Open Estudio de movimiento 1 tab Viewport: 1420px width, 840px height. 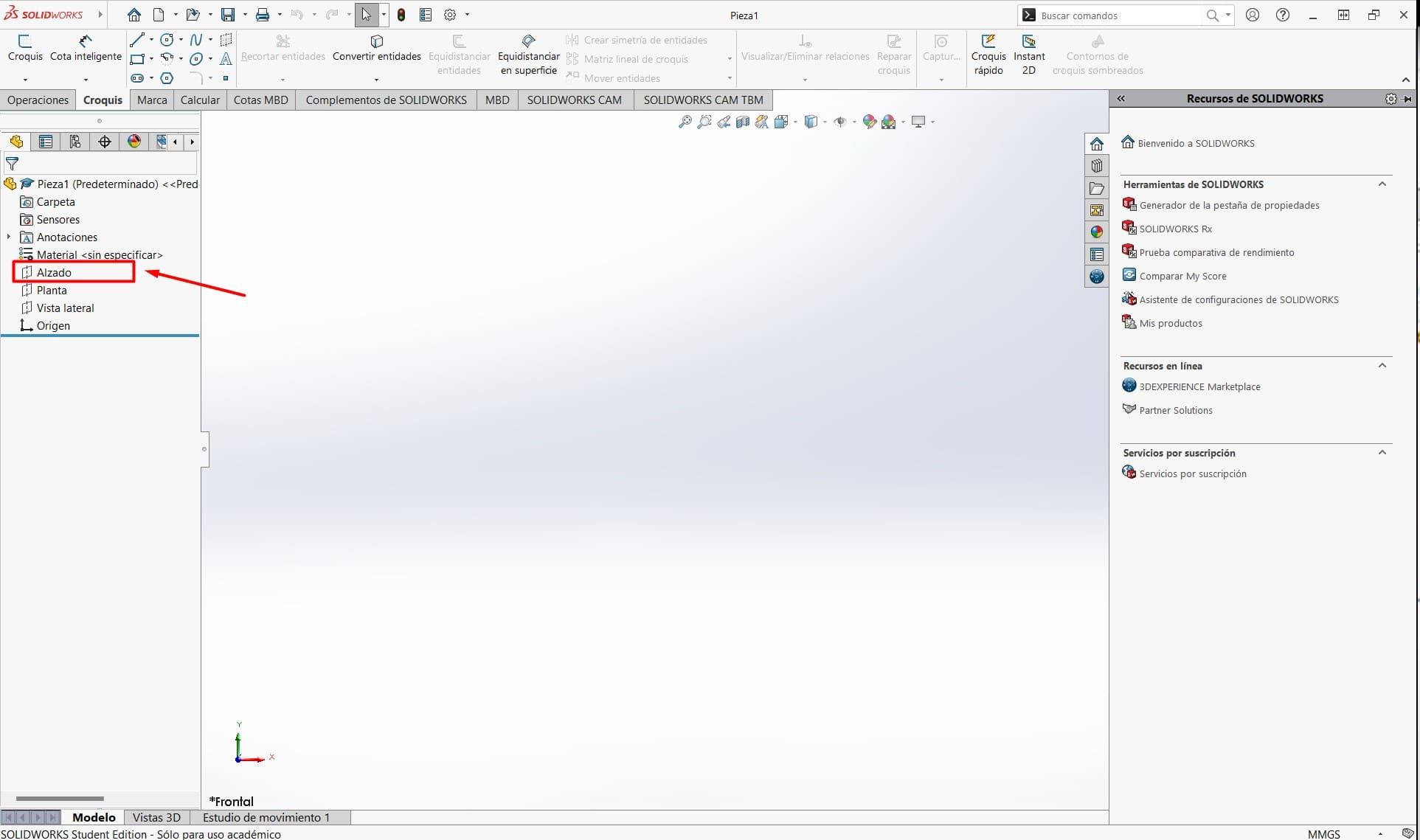pyautogui.click(x=266, y=817)
